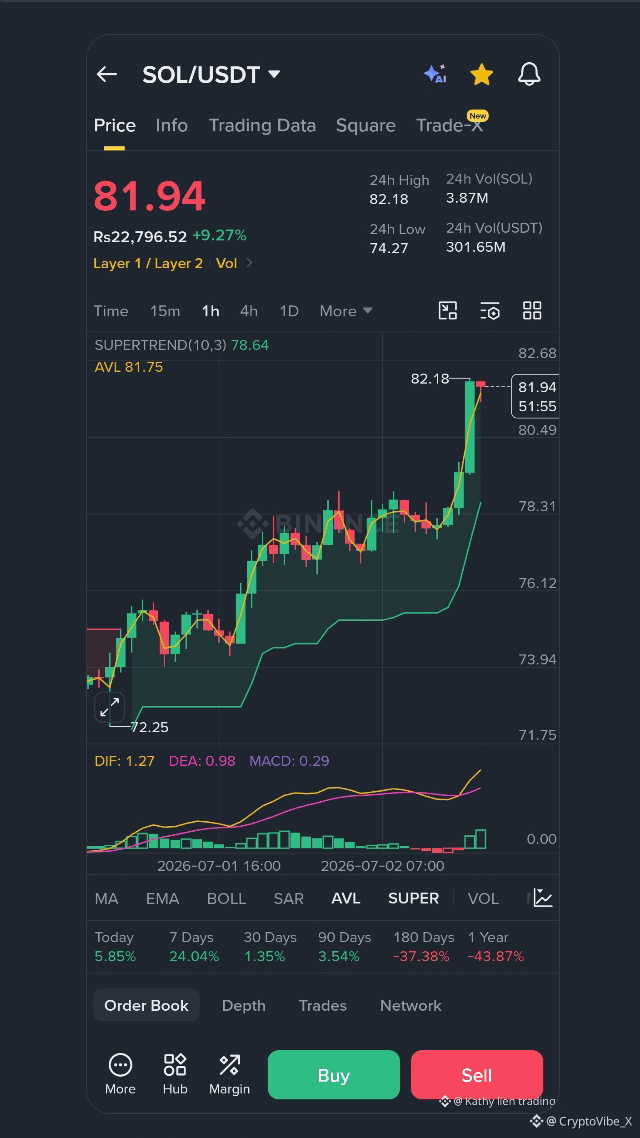The image size is (640, 1138).
Task: Open the Trading Data tab
Action: pyautogui.click(x=262, y=126)
